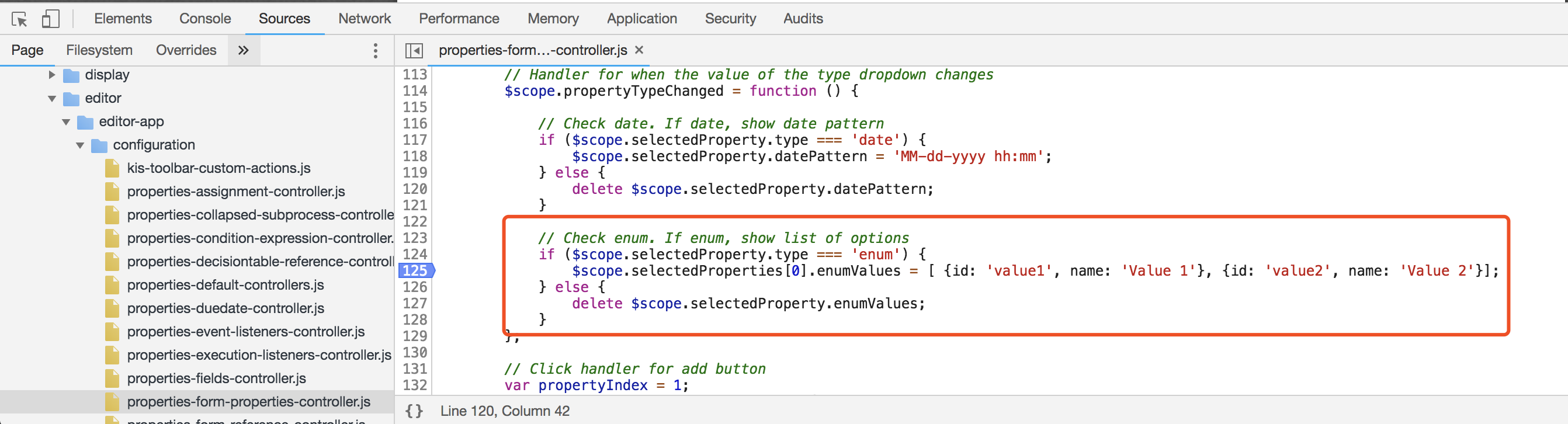Open the Elements panel tab

123,19
